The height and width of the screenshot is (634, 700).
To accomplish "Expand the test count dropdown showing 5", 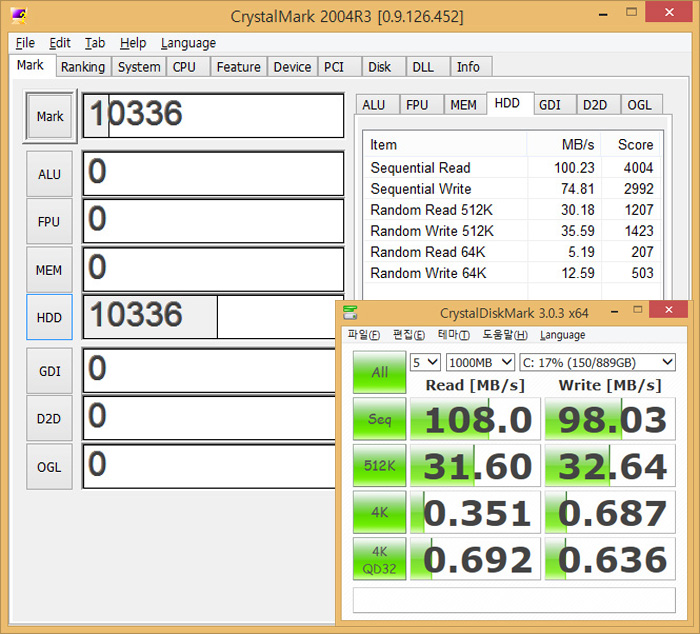I will point(425,362).
